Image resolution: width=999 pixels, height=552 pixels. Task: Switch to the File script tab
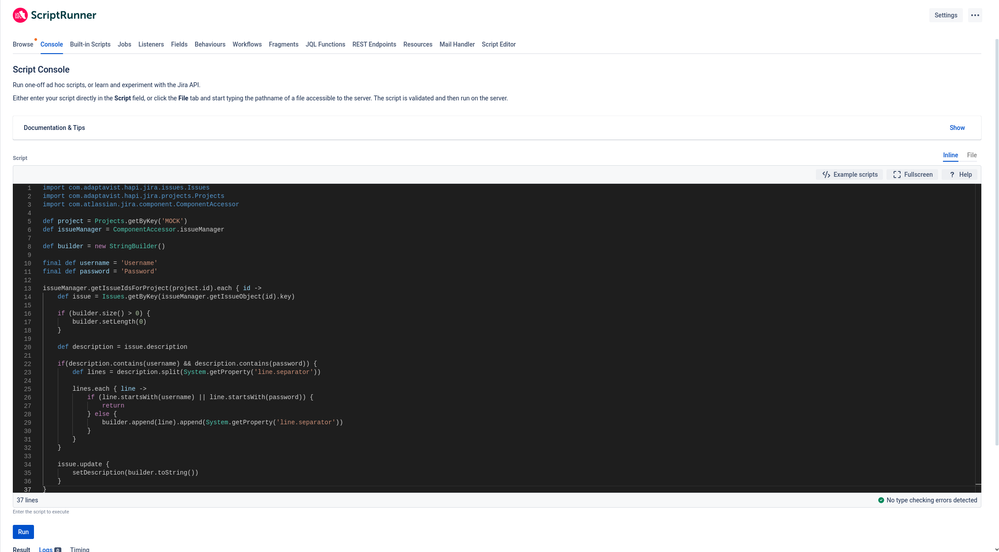tap(972, 155)
